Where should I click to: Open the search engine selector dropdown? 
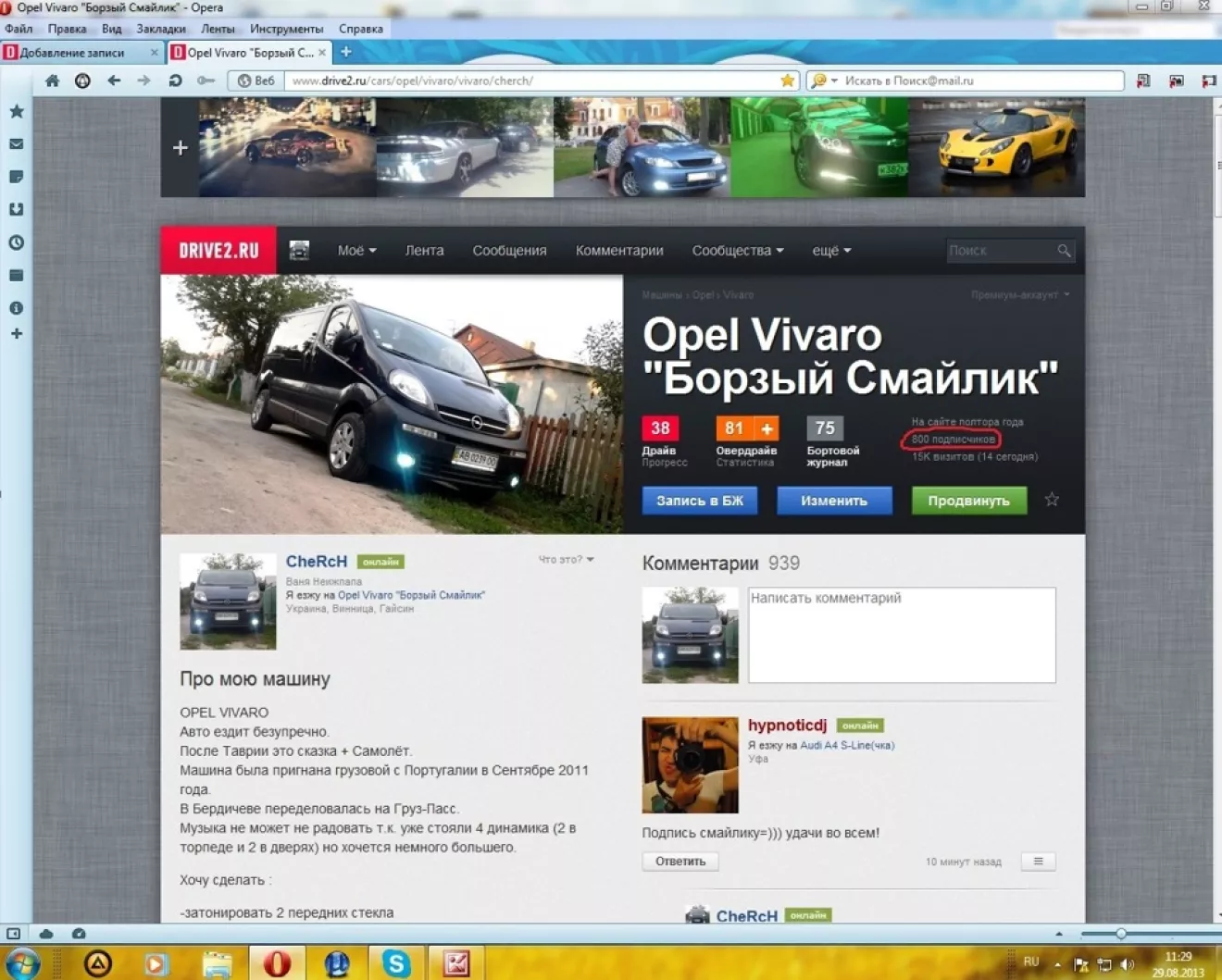tap(823, 81)
